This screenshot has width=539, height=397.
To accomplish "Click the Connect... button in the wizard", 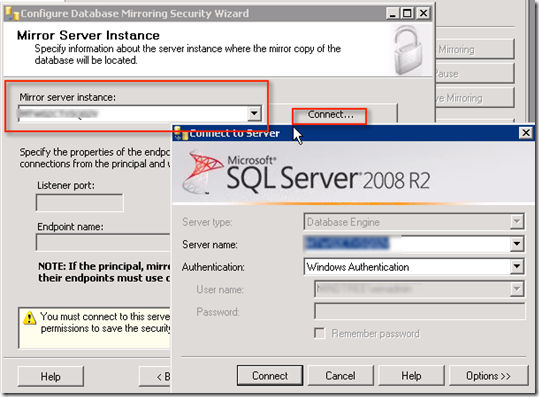I will (330, 114).
